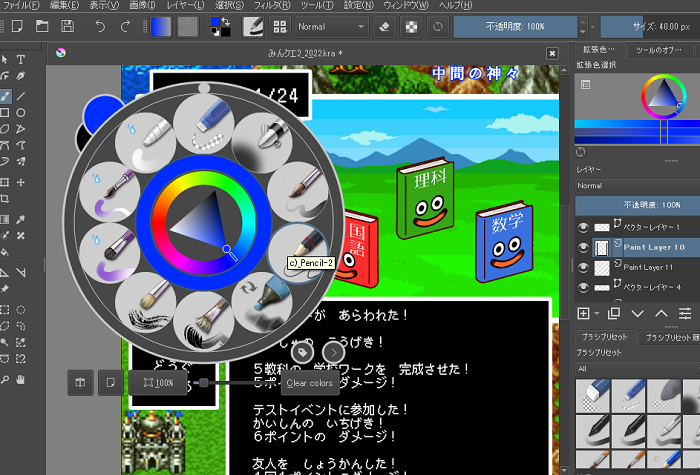Image resolution: width=700 pixels, height=475 pixels.
Task: Click the Undo arrow in the toolbar
Action: (101, 25)
